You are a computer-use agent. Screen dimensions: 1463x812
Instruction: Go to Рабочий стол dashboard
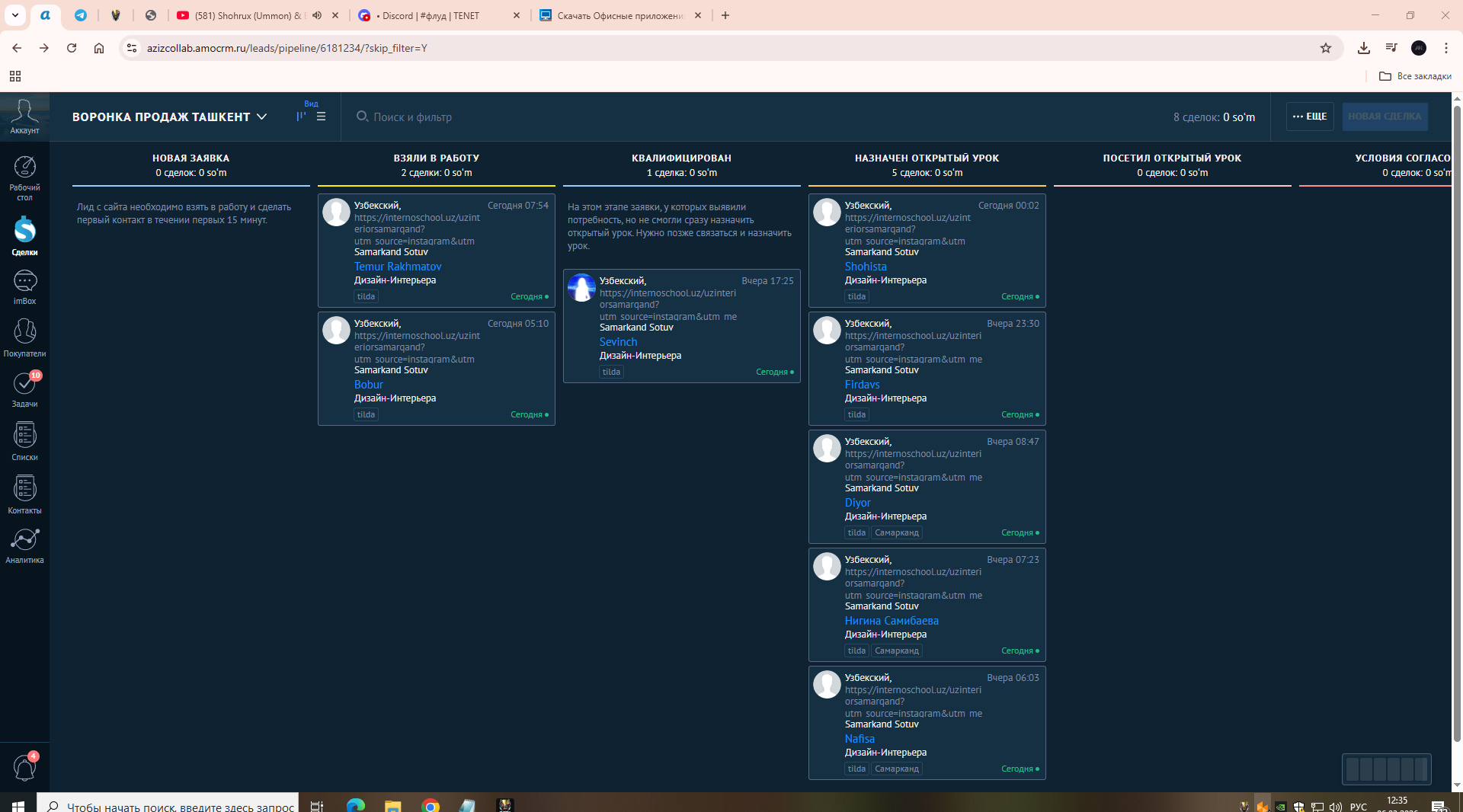[x=24, y=178]
